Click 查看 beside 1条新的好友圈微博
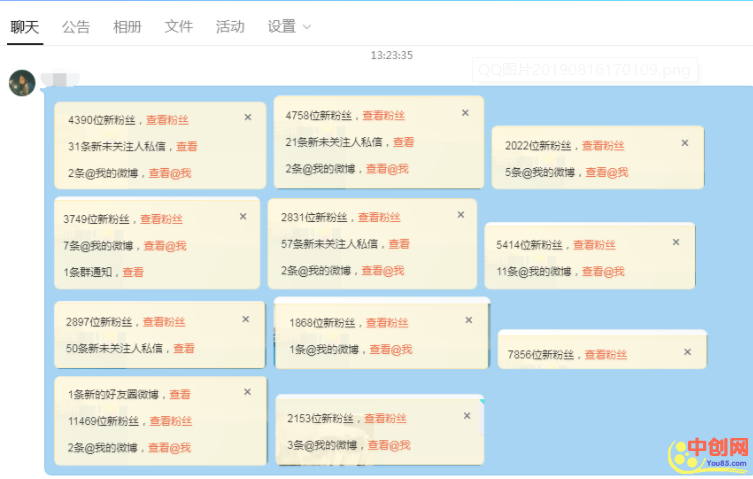753x479 pixels. point(180,395)
